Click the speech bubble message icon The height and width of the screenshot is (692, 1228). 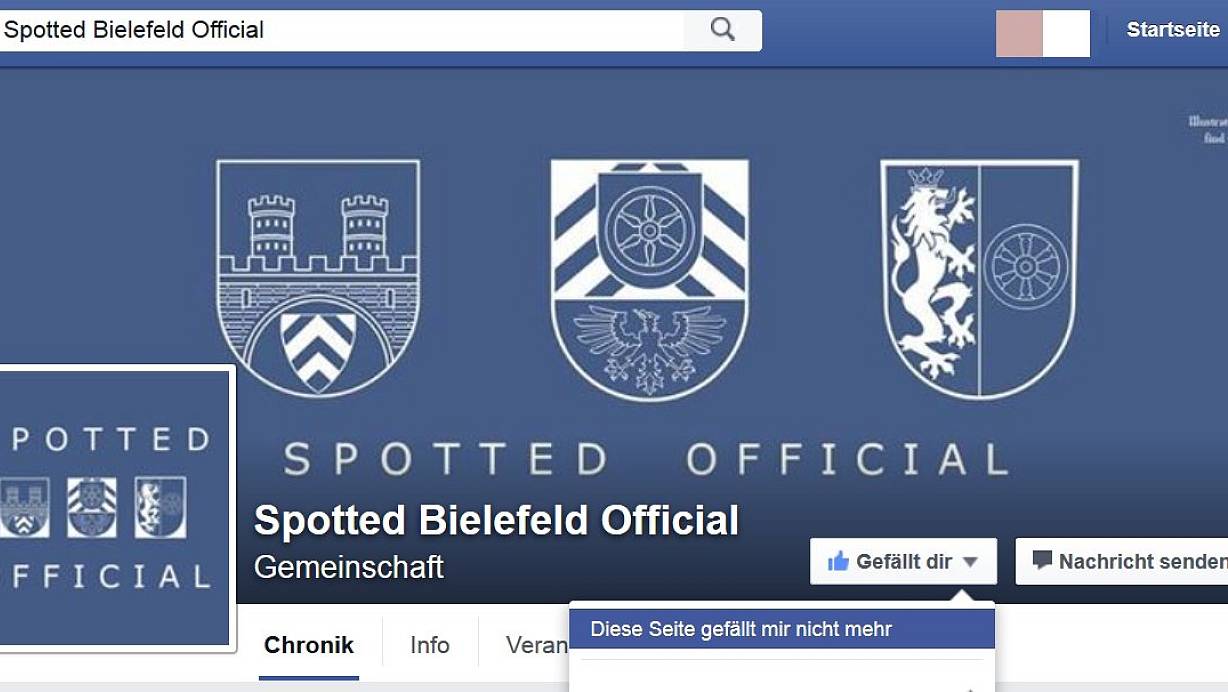click(1042, 561)
